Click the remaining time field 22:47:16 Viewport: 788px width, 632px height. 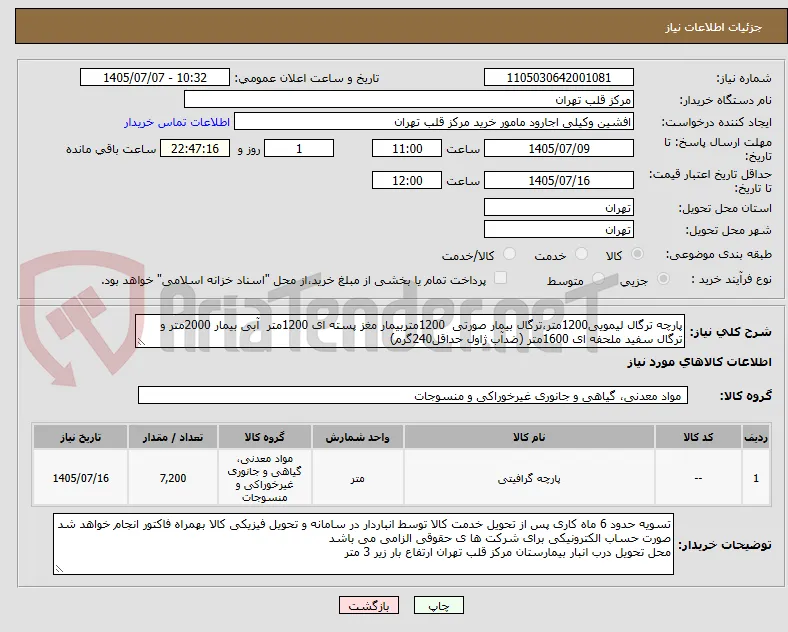[x=195, y=149]
